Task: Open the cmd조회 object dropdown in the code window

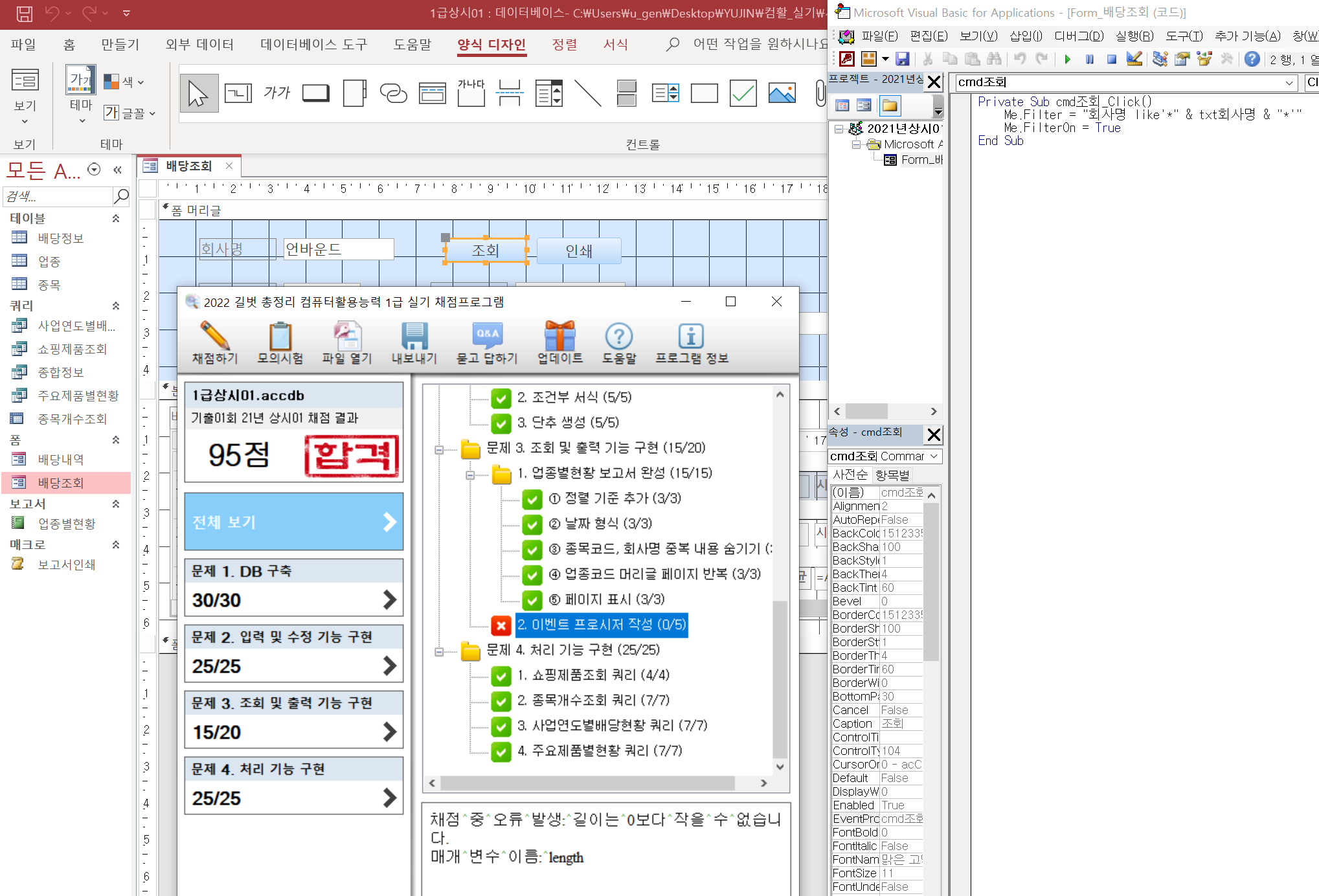Action: (x=1289, y=83)
